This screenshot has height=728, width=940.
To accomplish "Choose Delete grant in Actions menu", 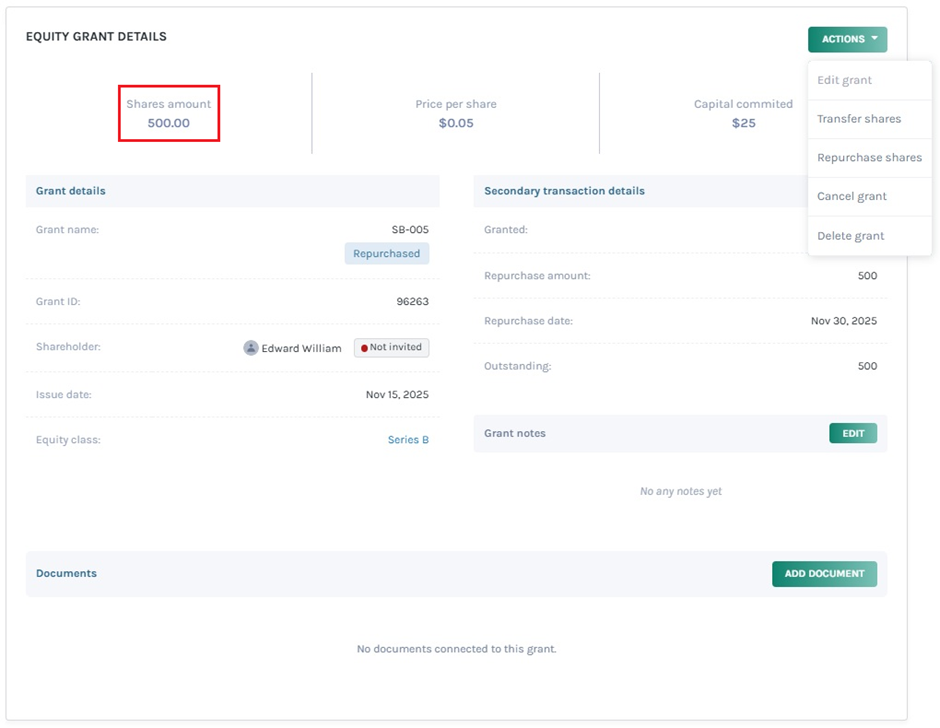I will (x=850, y=236).
